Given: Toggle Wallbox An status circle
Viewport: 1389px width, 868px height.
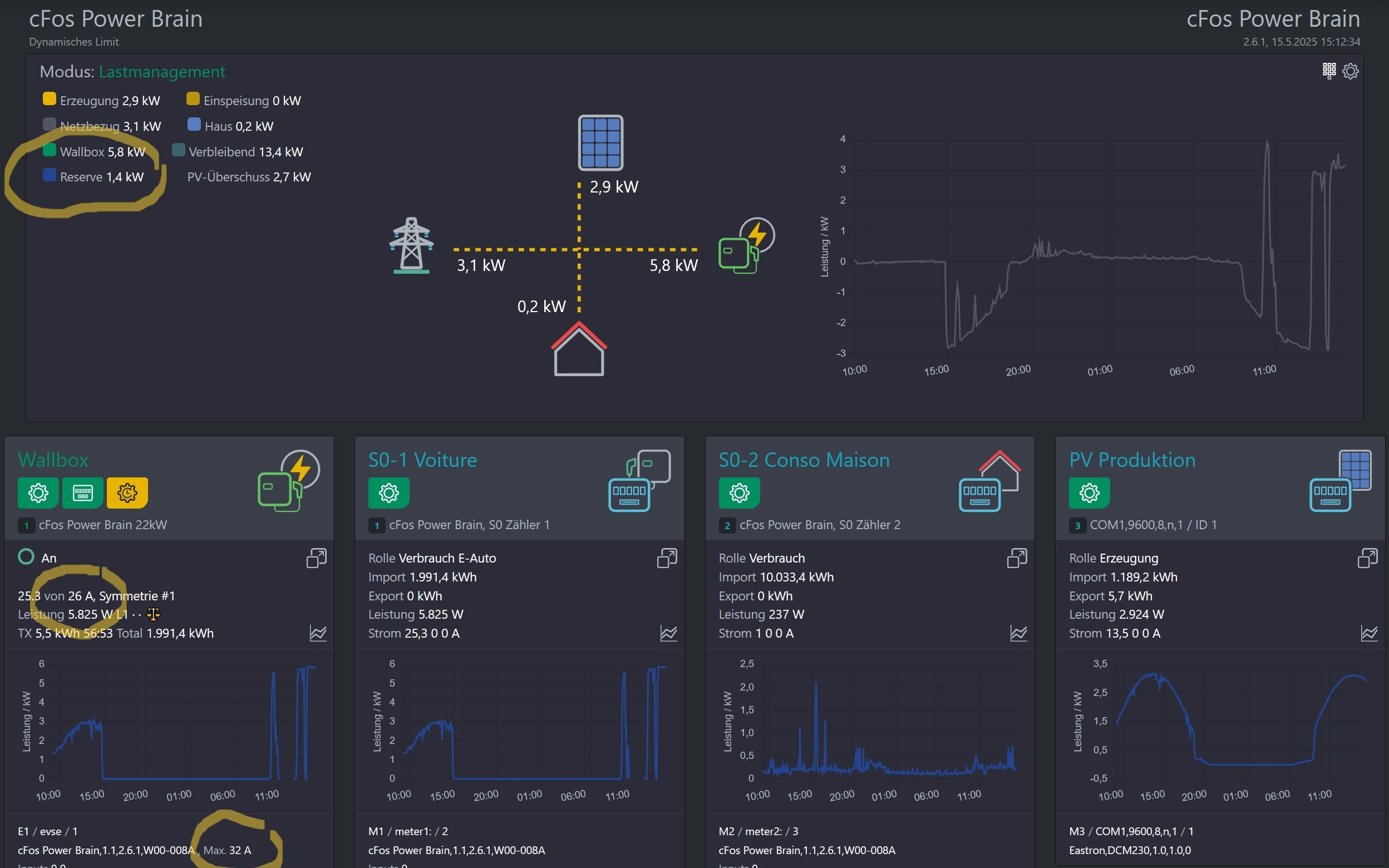Looking at the screenshot, I should click(x=26, y=557).
